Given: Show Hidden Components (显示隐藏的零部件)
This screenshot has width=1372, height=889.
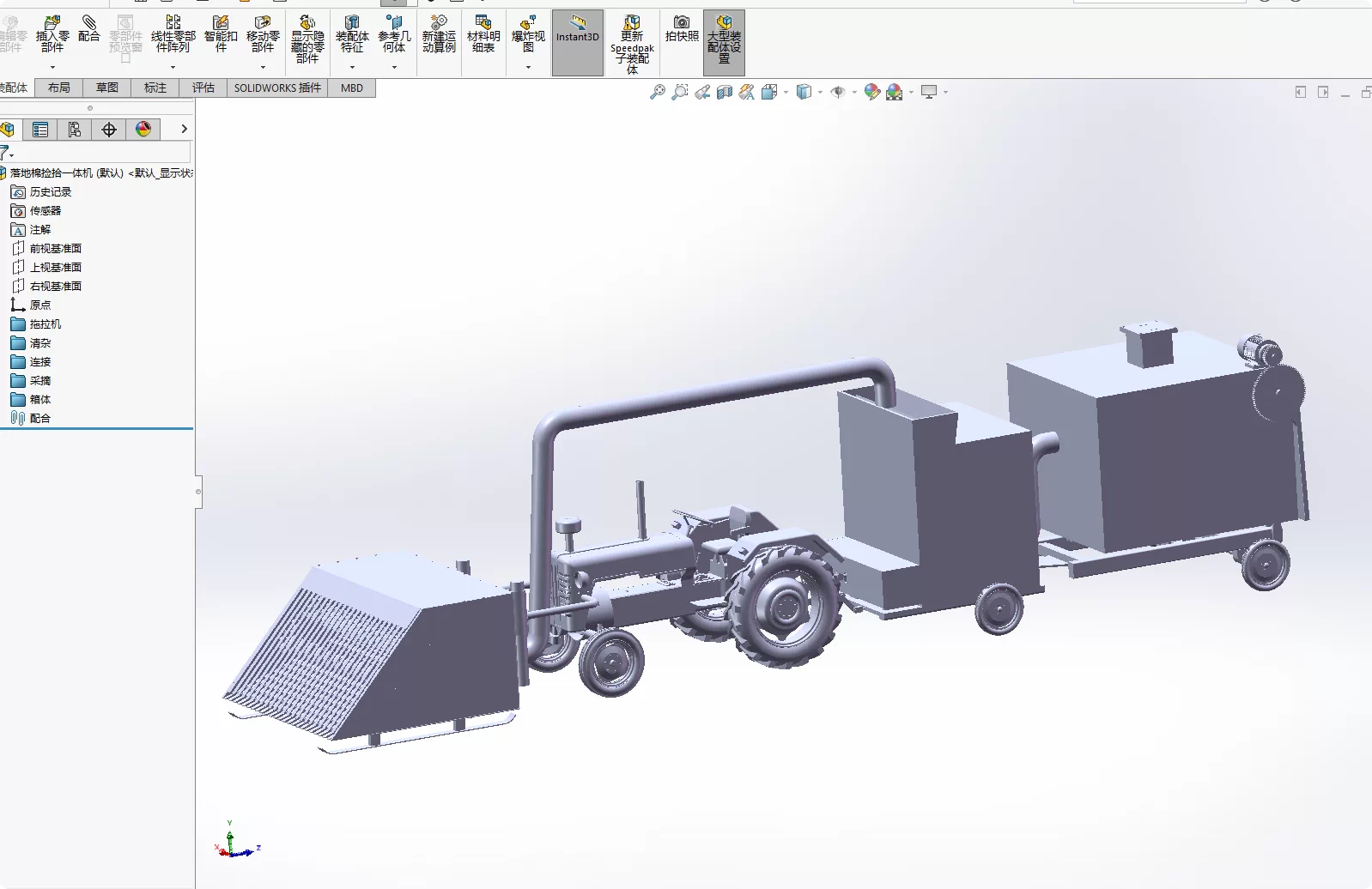Looking at the screenshot, I should point(307,39).
